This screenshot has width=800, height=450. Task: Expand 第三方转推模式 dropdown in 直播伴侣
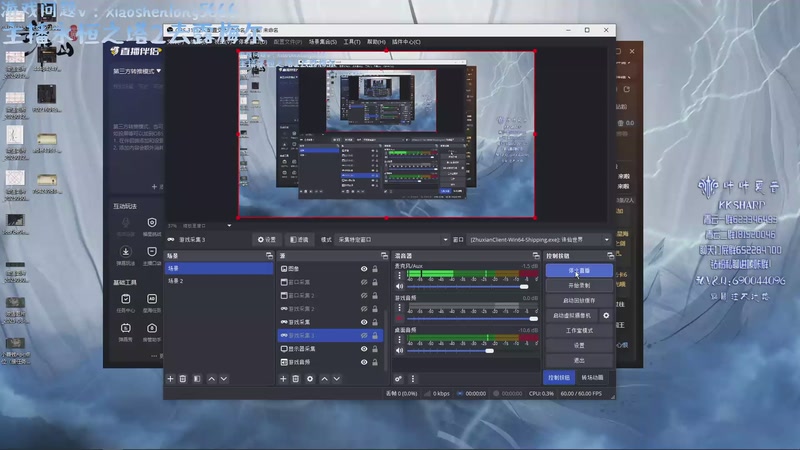[137, 71]
